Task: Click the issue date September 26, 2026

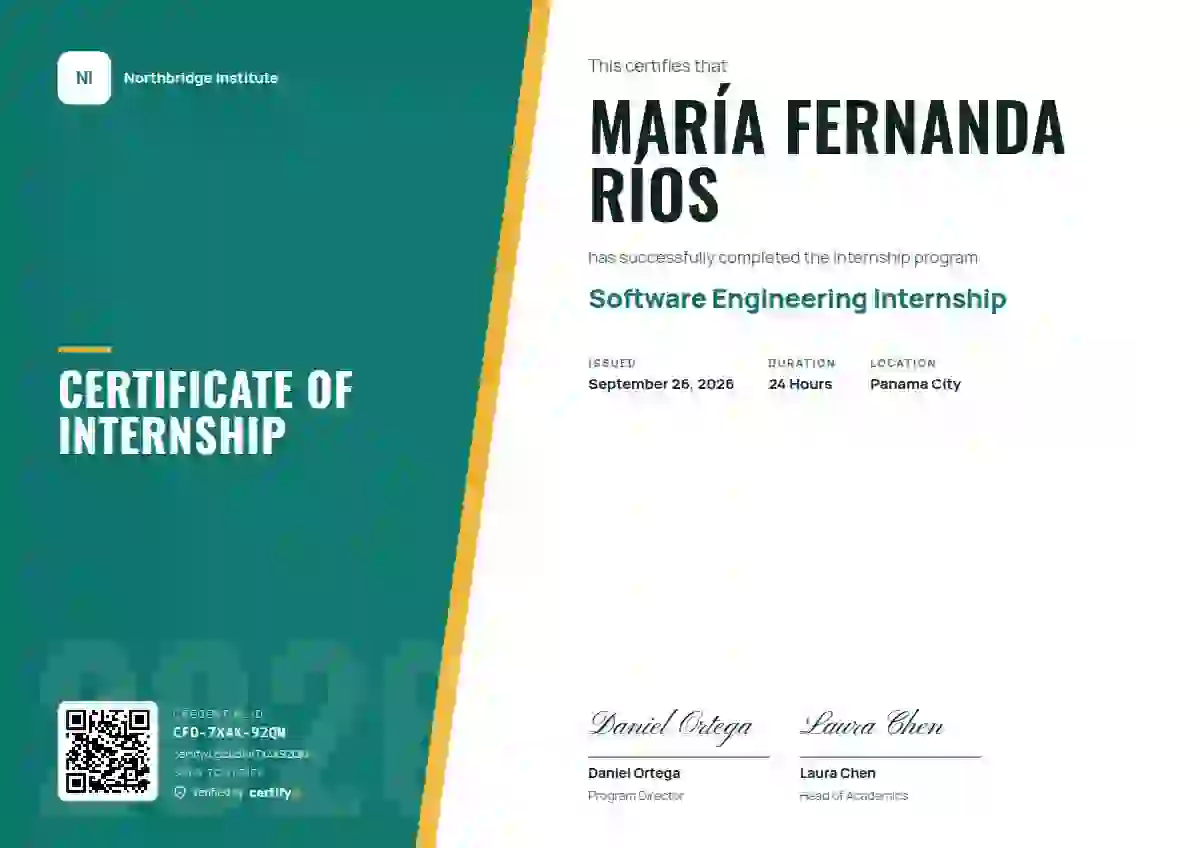Action: click(x=661, y=384)
